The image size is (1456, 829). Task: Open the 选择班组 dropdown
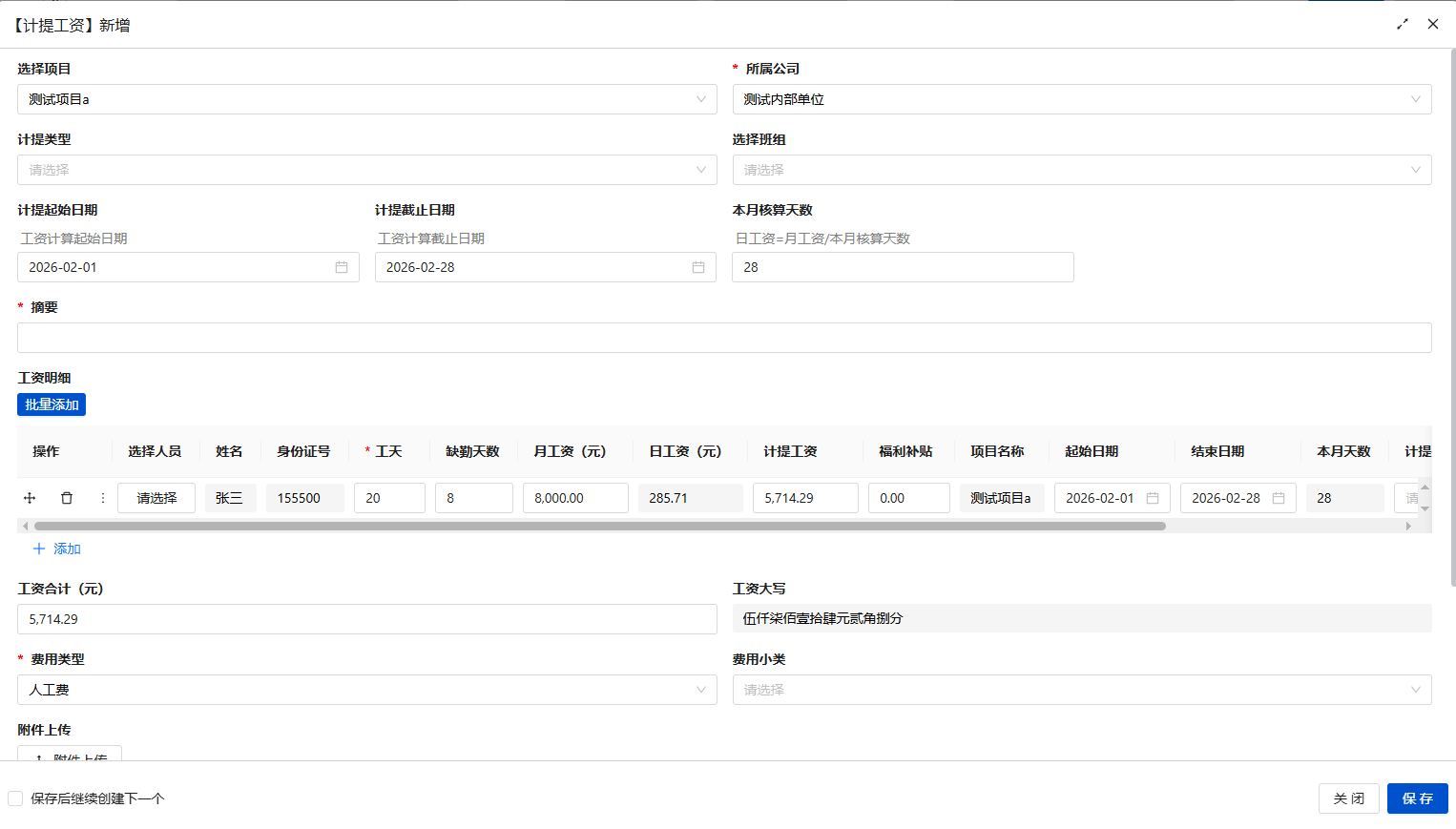(x=1081, y=170)
